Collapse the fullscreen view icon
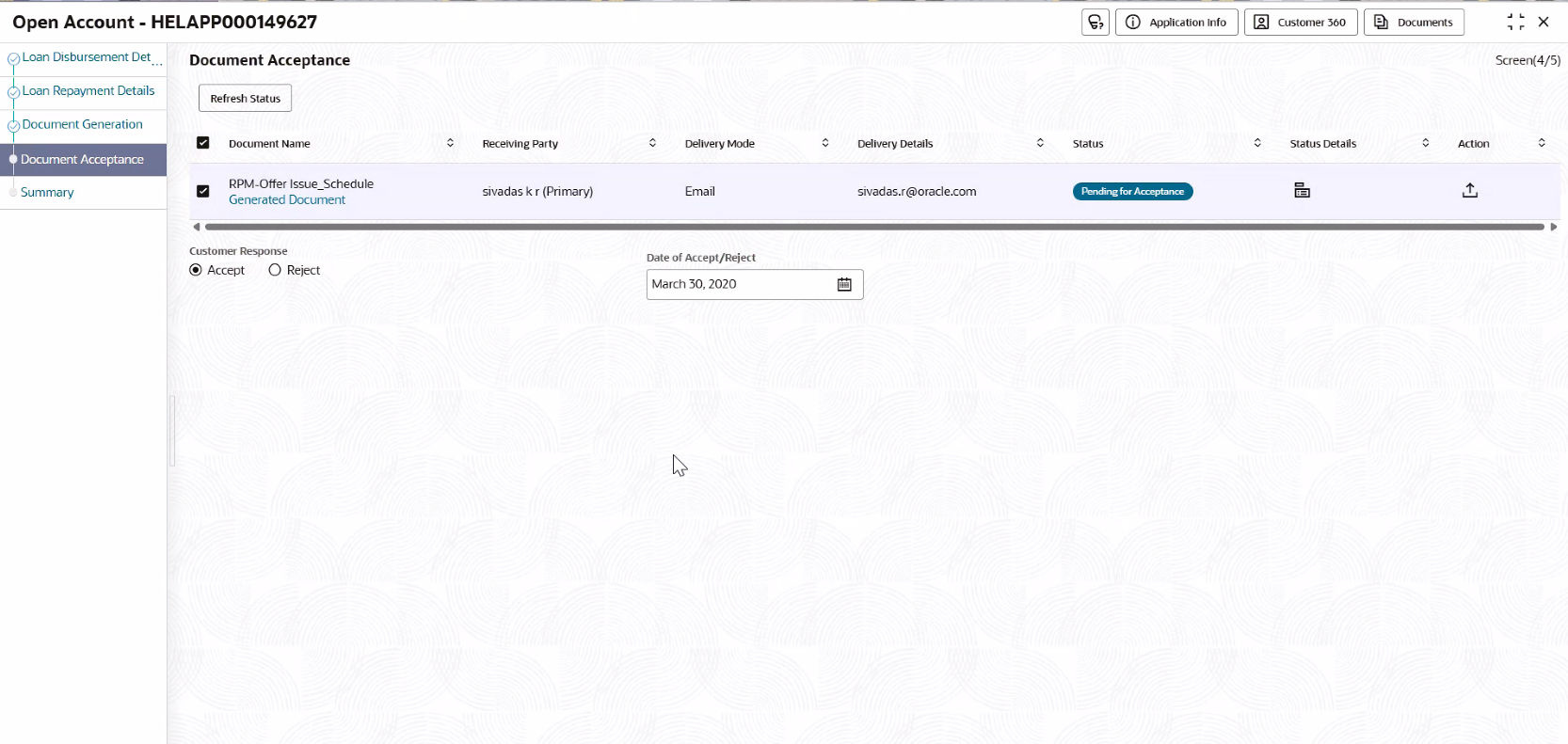Image resolution: width=1568 pixels, height=744 pixels. coord(1515,23)
